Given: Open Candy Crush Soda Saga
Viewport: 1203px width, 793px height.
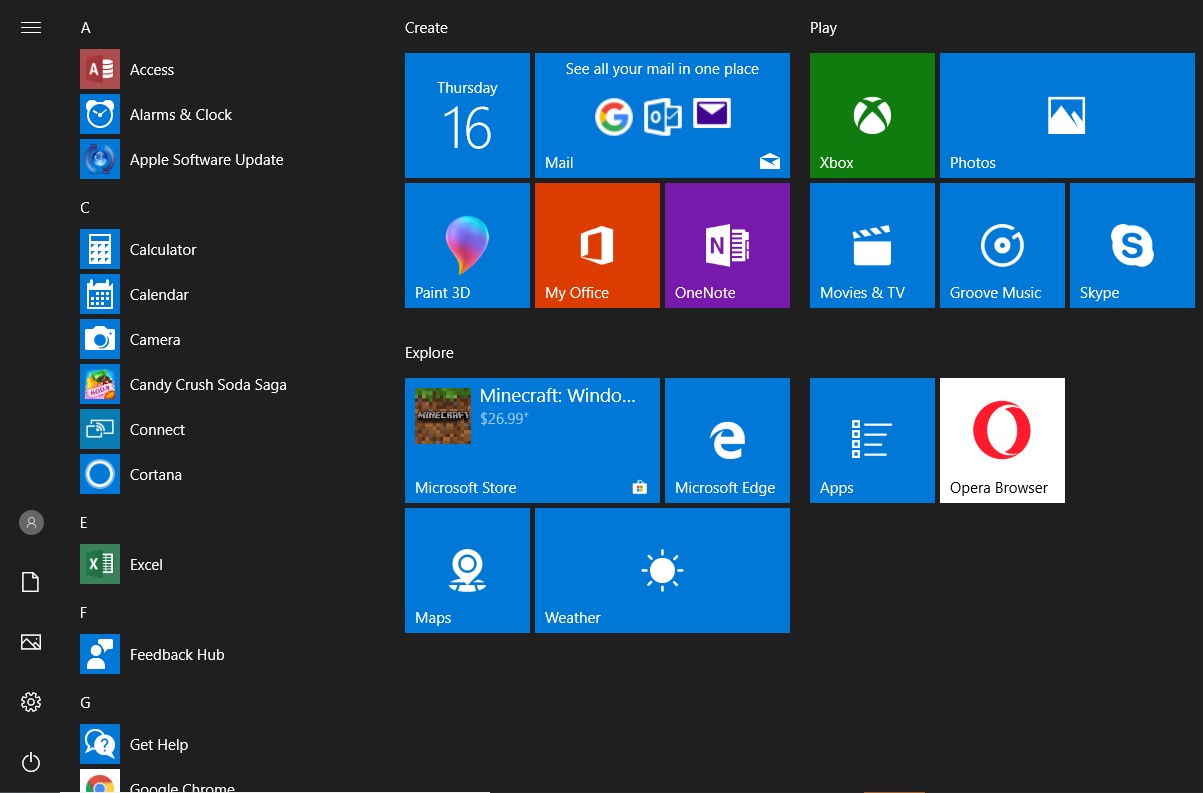Looking at the screenshot, I should (208, 384).
